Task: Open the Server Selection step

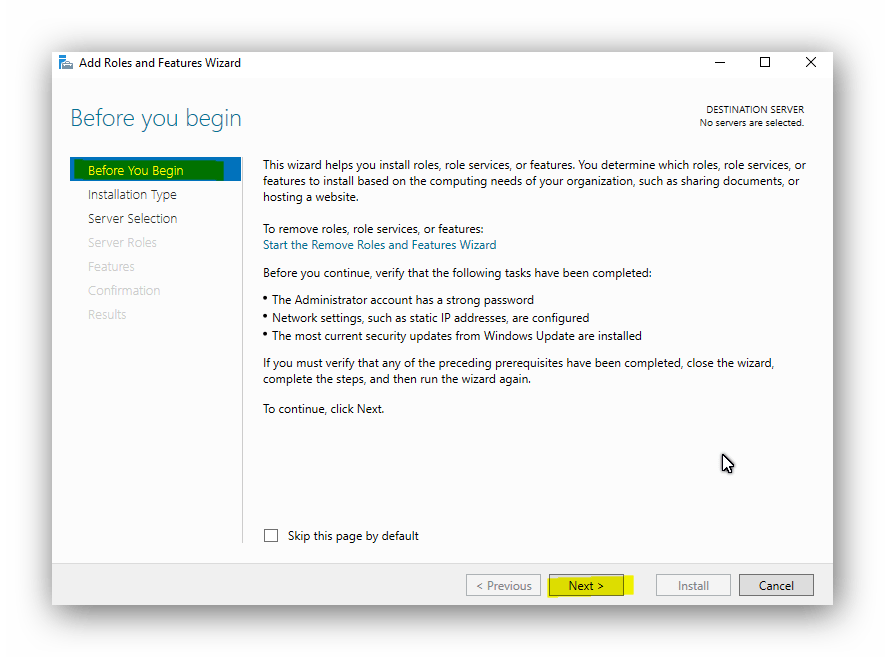Action: pos(132,218)
